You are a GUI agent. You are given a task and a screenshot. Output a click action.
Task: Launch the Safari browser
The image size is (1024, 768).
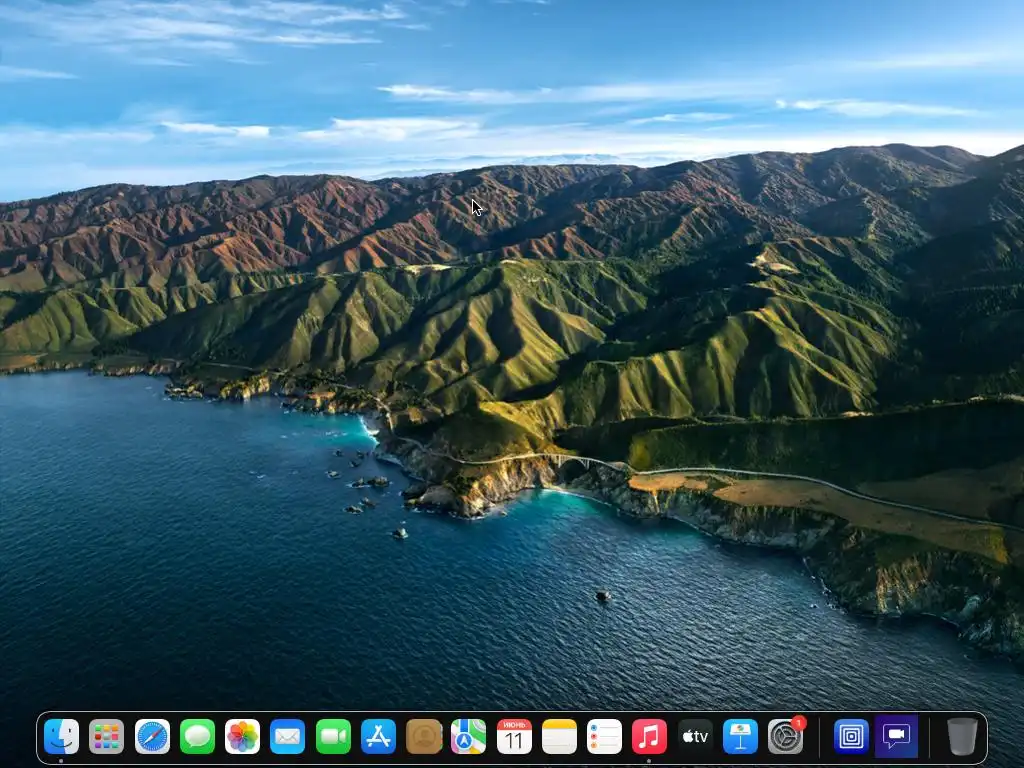coord(152,737)
